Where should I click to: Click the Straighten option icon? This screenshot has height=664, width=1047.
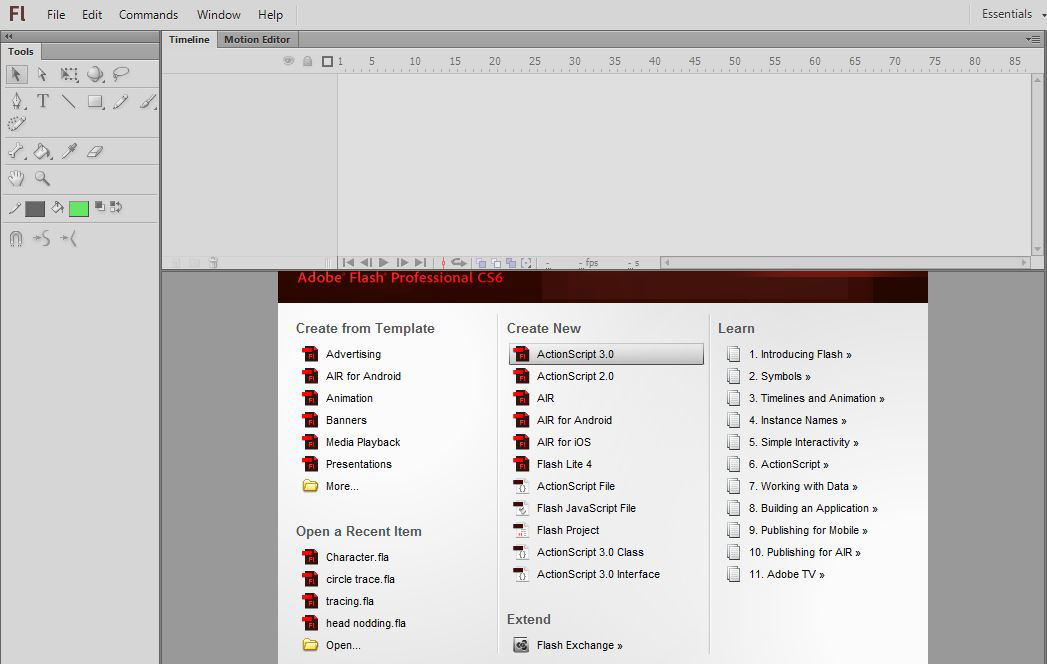pos(68,238)
